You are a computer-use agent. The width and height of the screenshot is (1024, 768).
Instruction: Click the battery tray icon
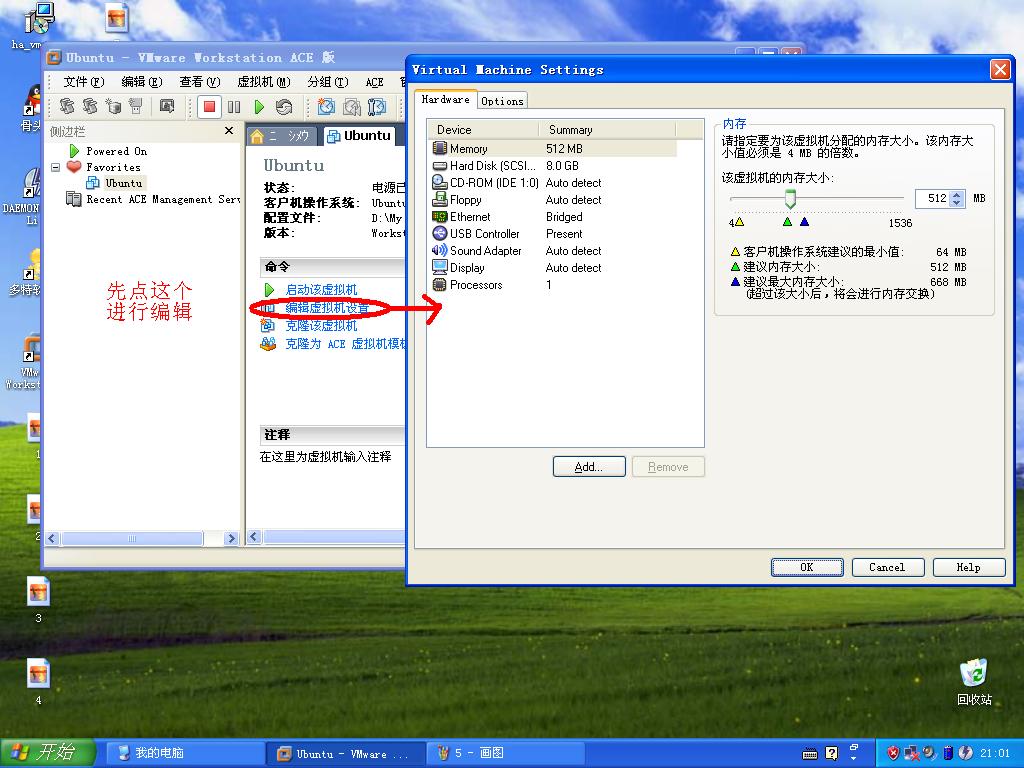pos(949,753)
